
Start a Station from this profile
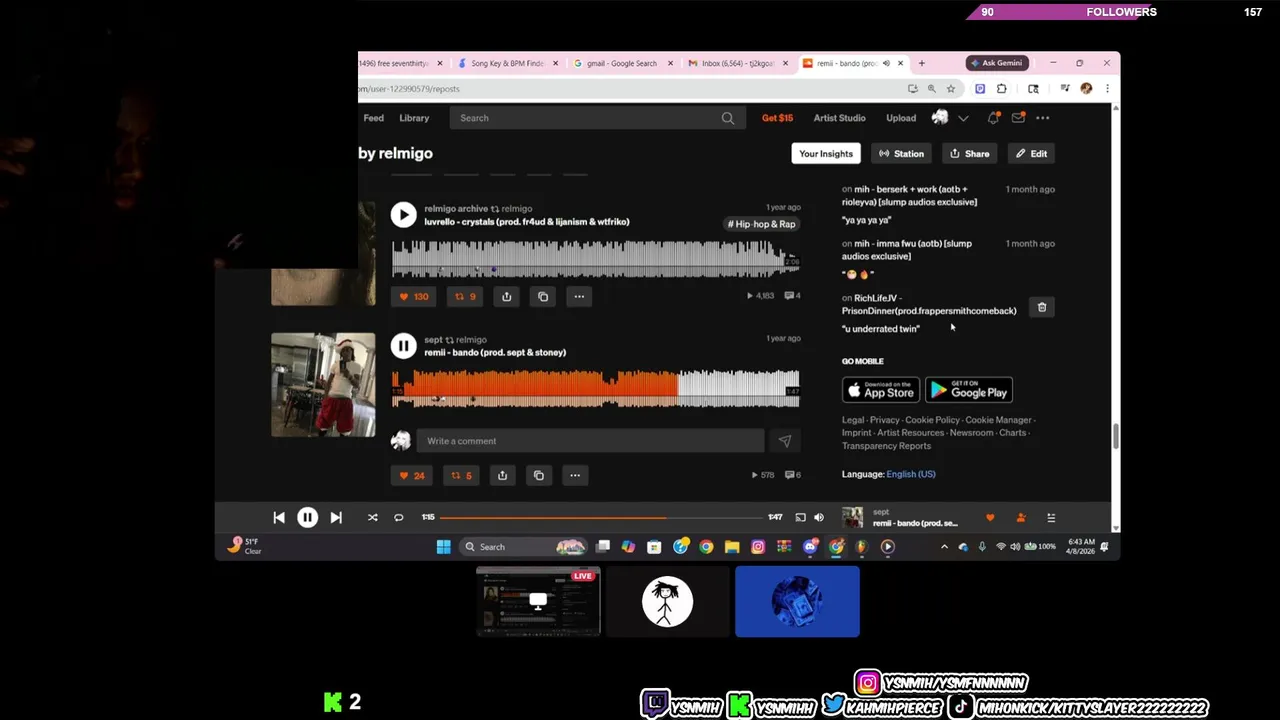pyautogui.click(x=901, y=154)
